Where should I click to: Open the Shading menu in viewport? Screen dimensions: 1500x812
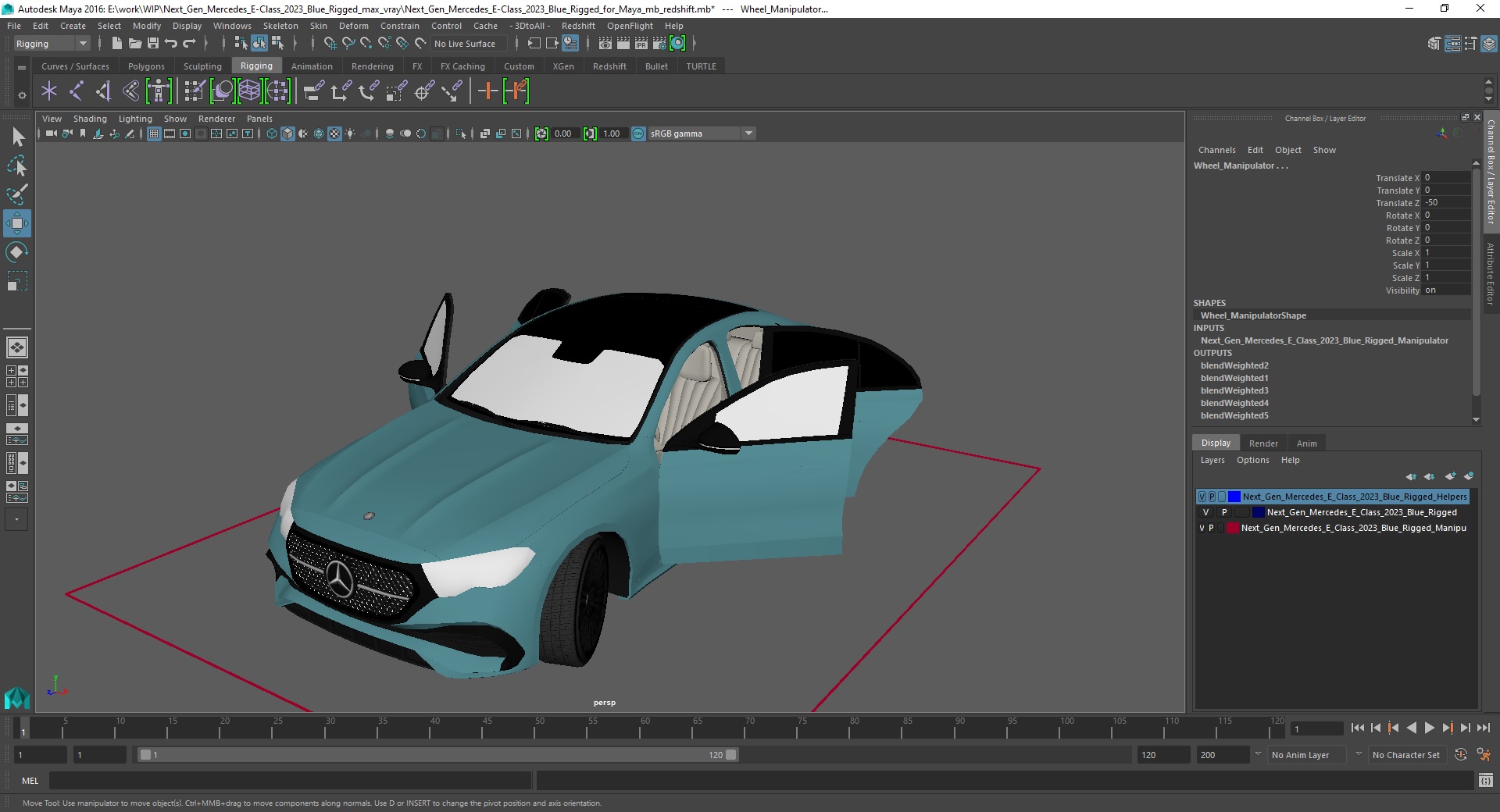click(90, 119)
